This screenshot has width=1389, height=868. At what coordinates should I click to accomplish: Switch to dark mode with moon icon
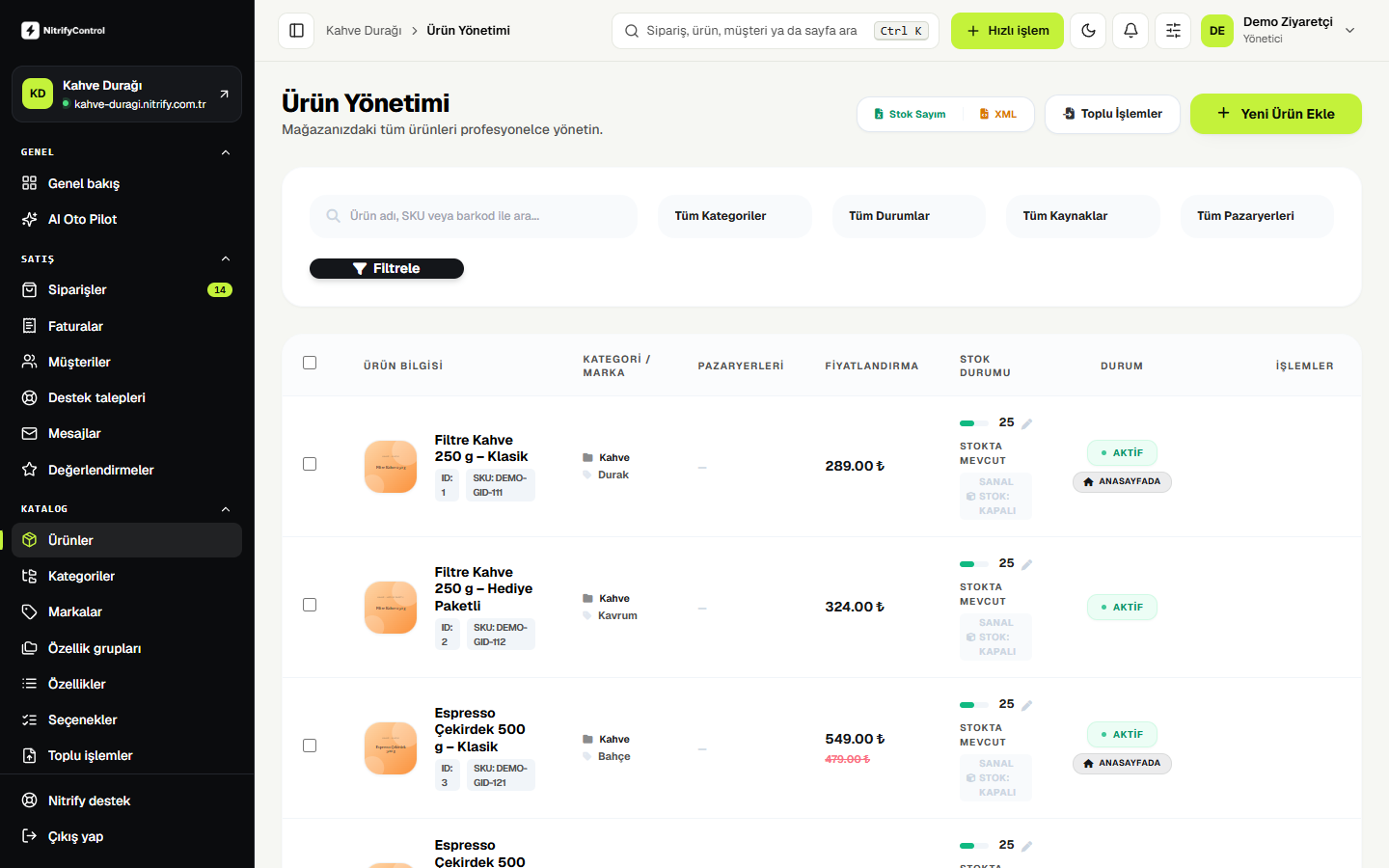pos(1089,31)
